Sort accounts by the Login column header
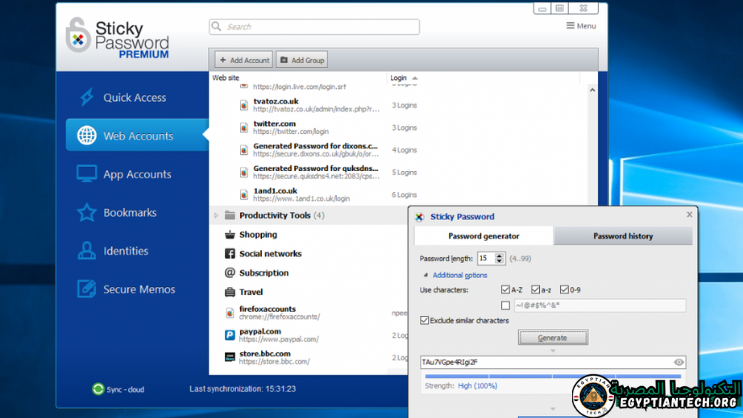Viewport: 743px width, 418px height. pos(399,77)
